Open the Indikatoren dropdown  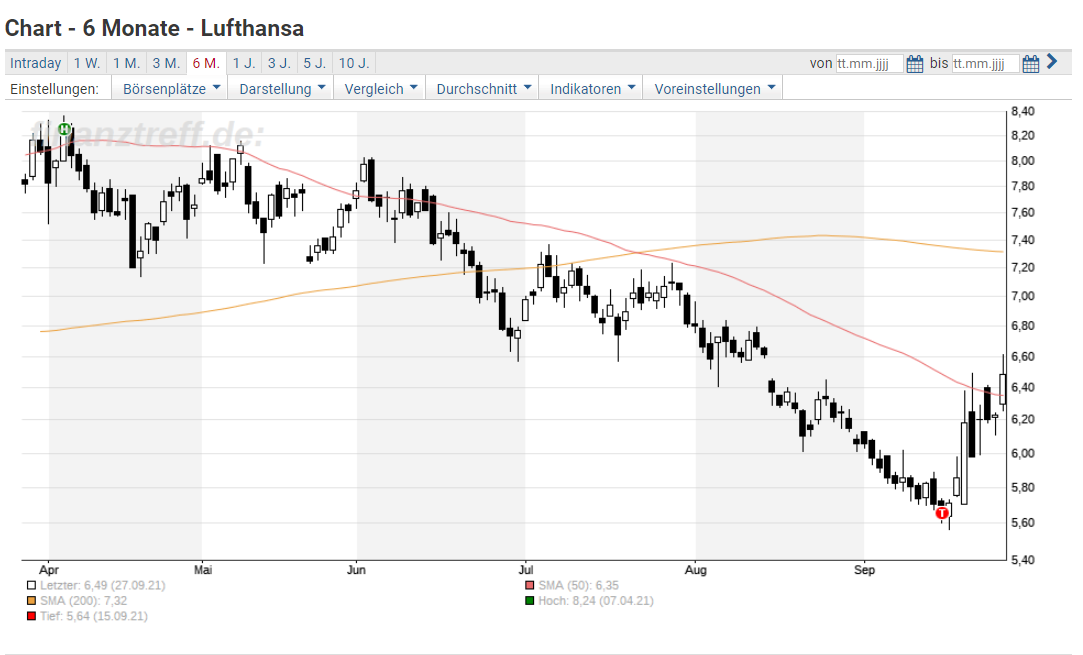click(592, 88)
